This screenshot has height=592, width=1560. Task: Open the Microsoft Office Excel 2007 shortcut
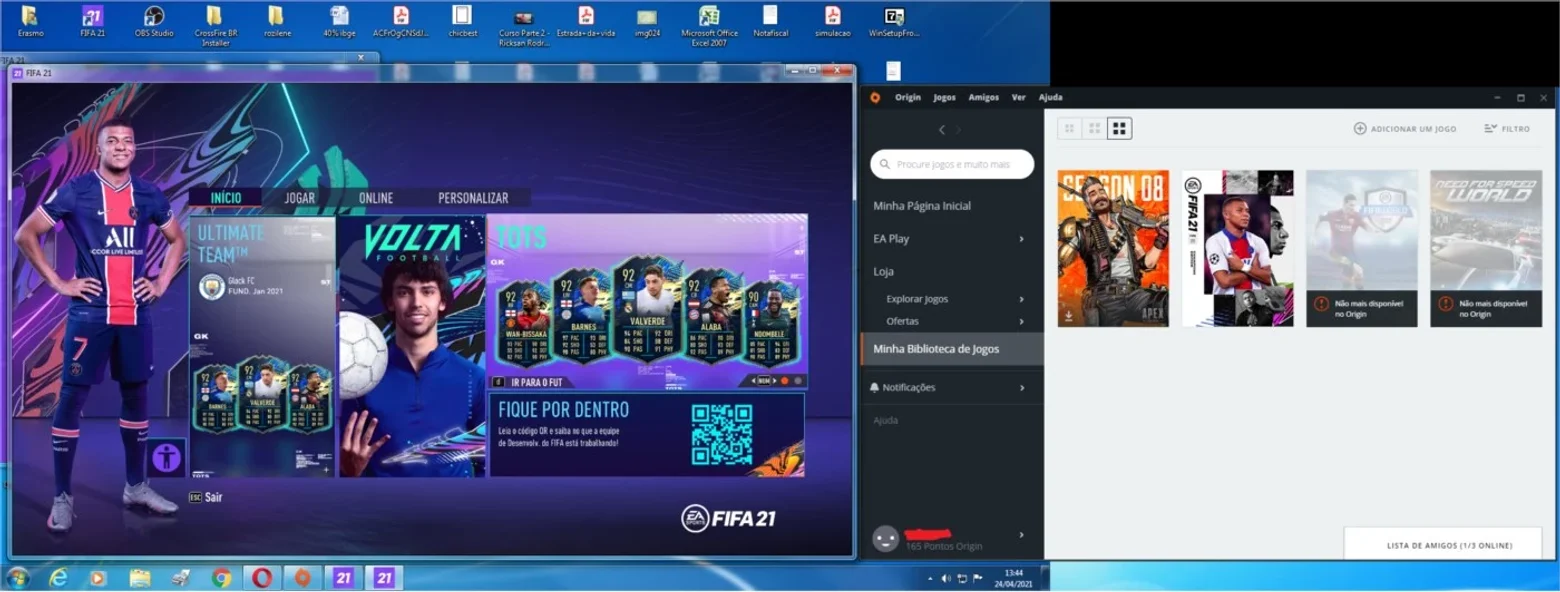point(709,25)
